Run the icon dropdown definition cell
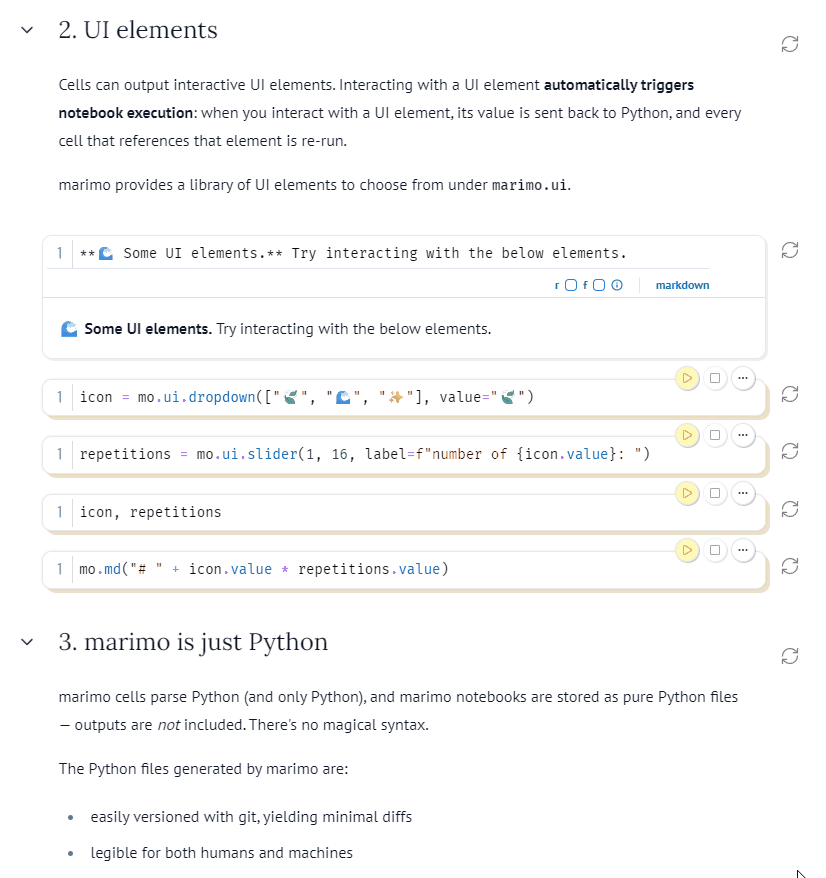This screenshot has height=878, width=826. tap(687, 378)
